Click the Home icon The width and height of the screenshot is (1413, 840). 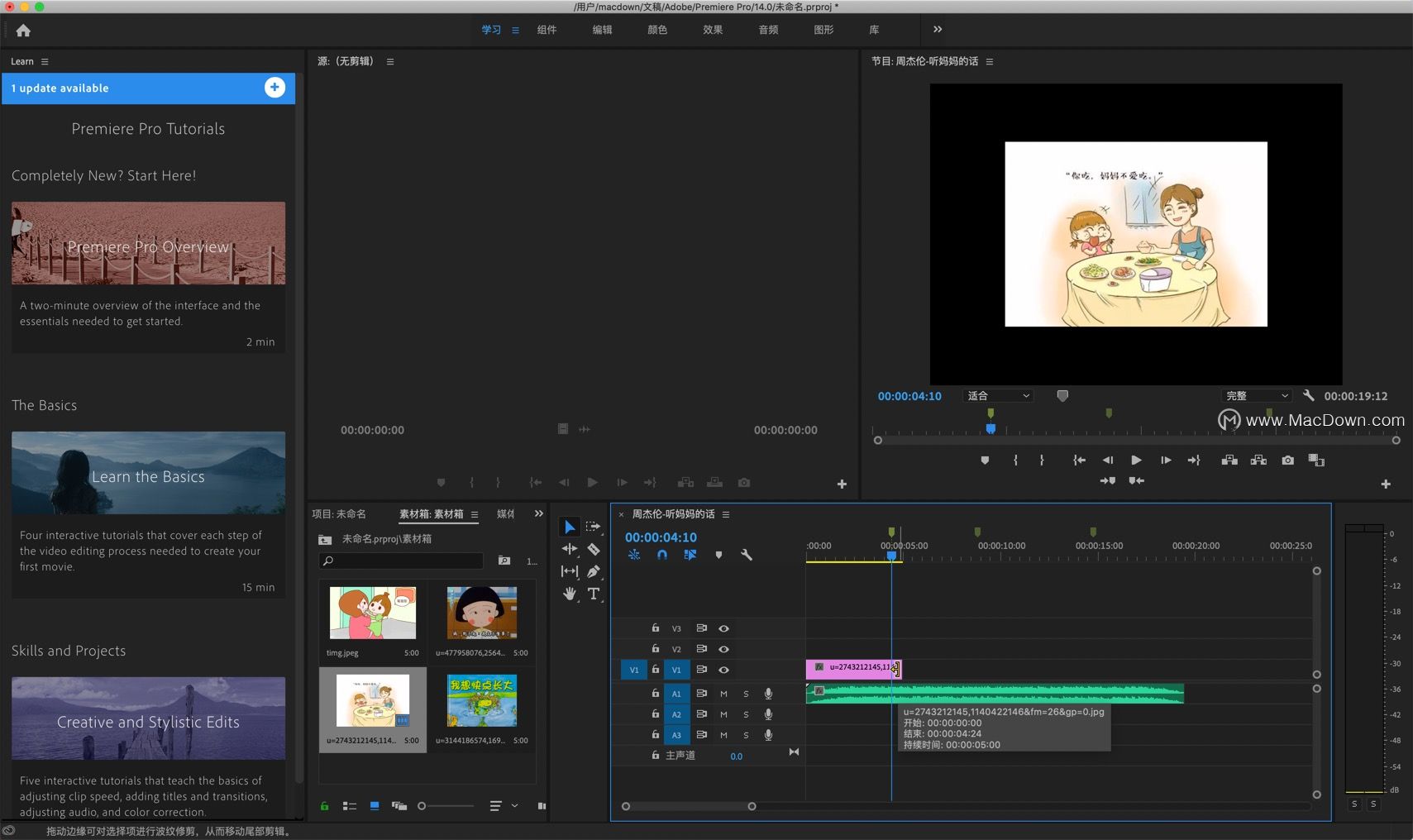pyautogui.click(x=23, y=31)
